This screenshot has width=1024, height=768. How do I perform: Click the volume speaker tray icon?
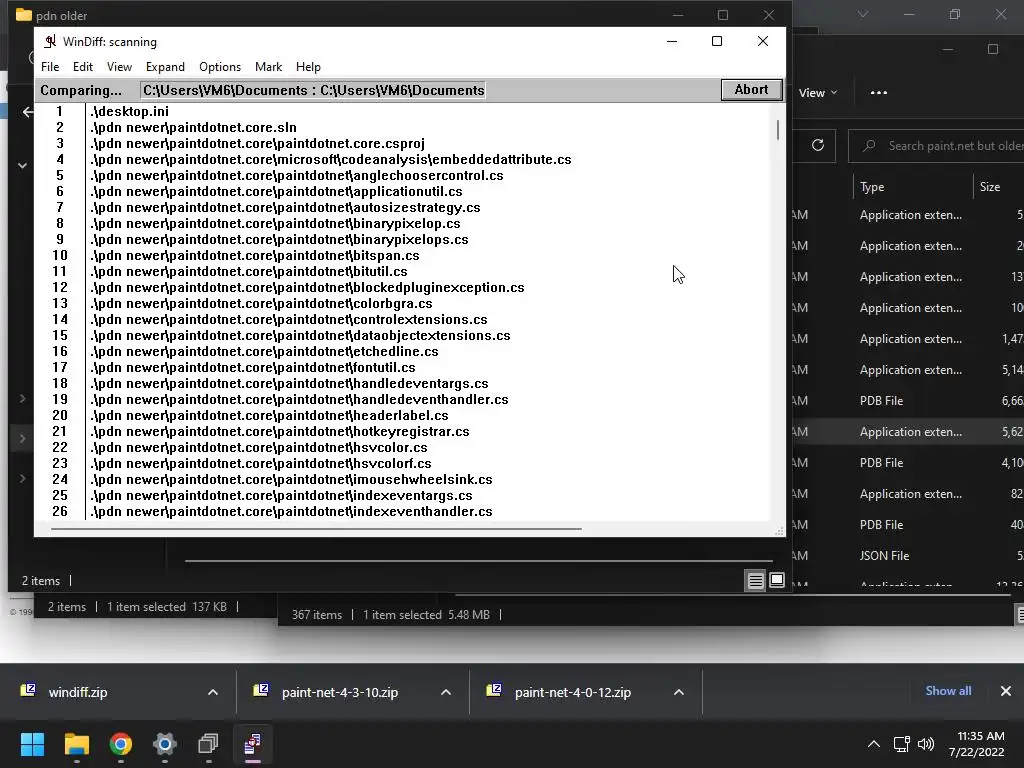(925, 744)
